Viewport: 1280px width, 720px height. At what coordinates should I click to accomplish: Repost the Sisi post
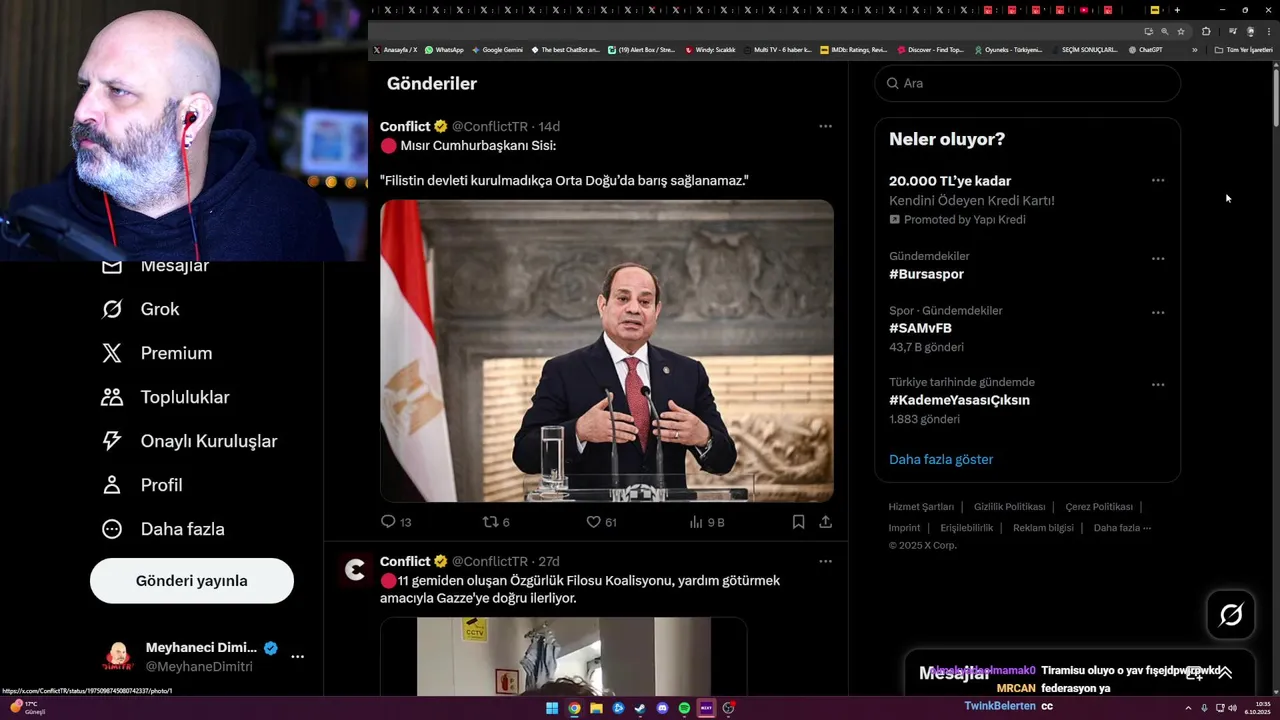pos(496,522)
